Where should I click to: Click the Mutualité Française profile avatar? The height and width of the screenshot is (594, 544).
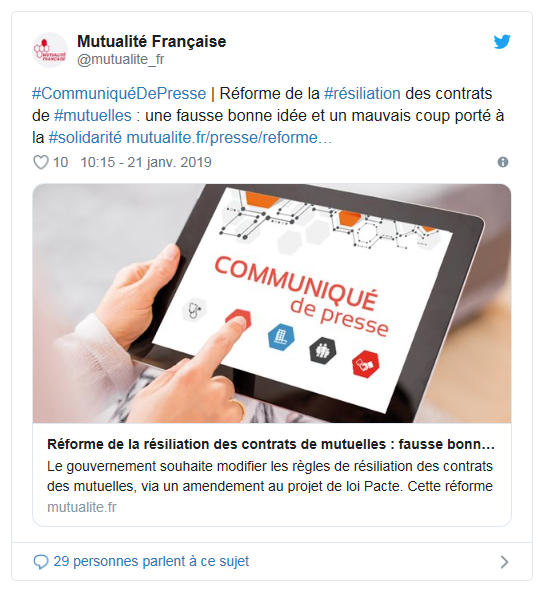point(50,50)
